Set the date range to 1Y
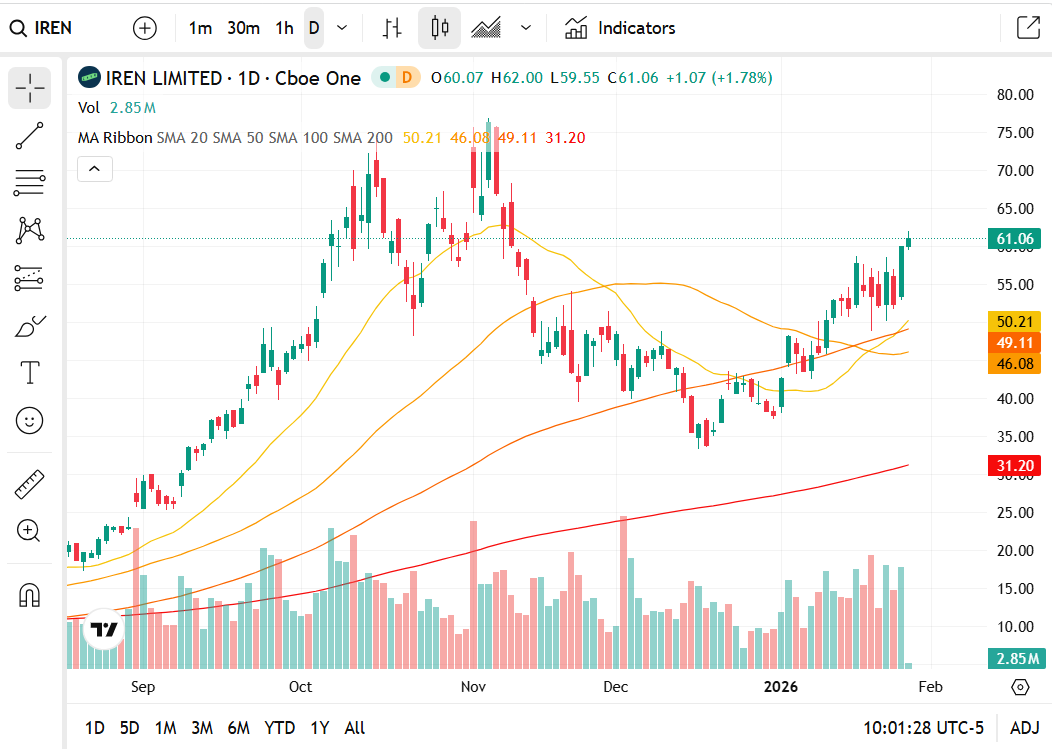 [320, 728]
